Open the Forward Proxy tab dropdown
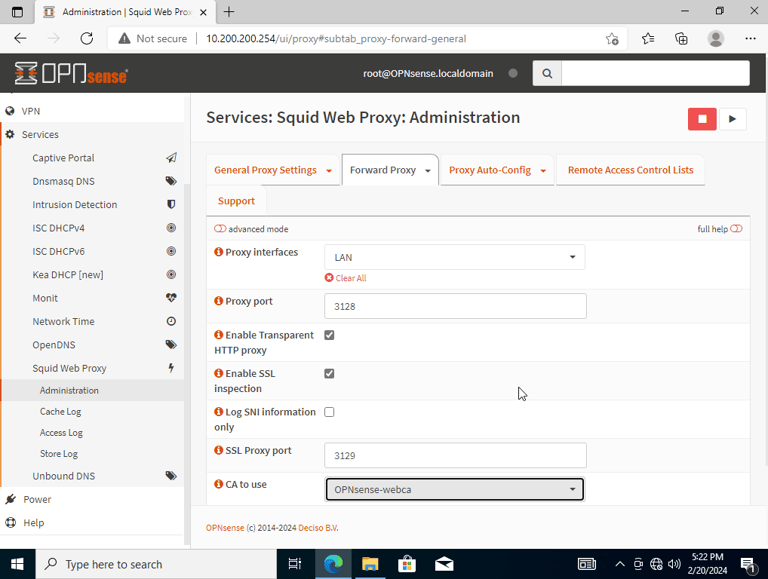Image resolution: width=768 pixels, height=579 pixels. click(428, 170)
